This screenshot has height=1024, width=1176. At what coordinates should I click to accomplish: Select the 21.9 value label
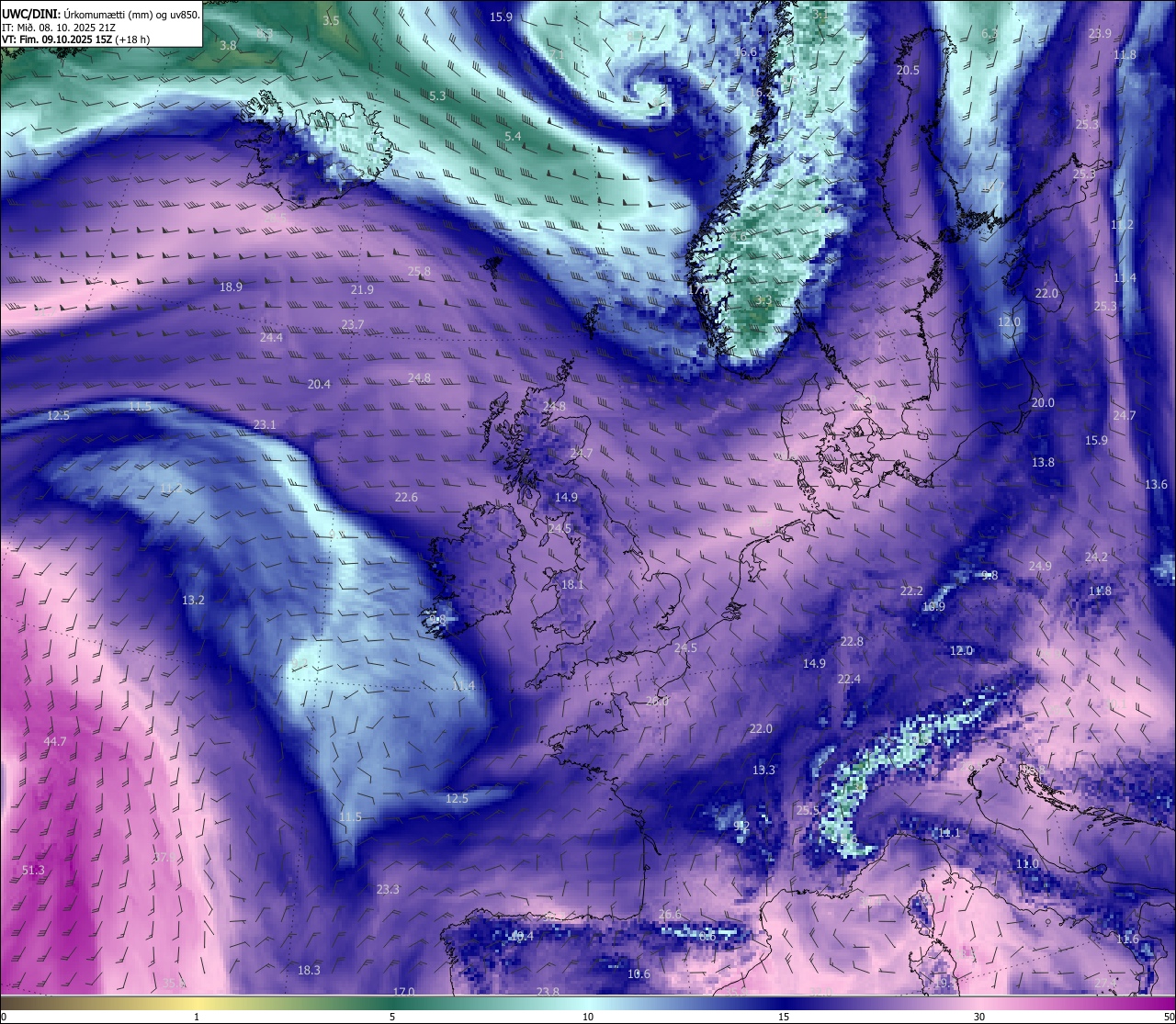pos(362,289)
